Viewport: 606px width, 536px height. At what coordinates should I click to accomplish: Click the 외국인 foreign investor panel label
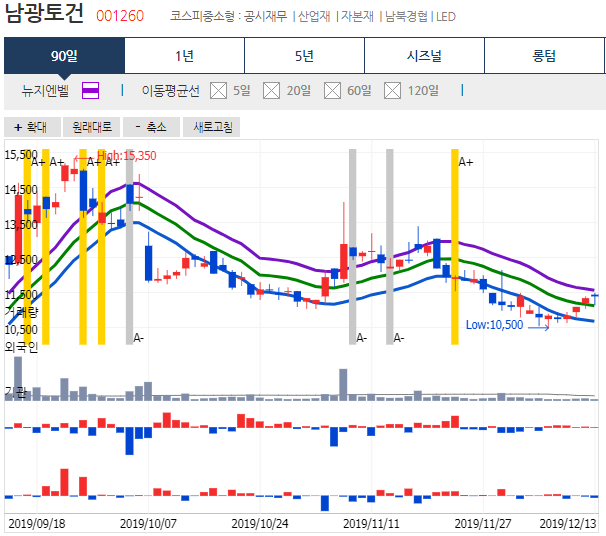tap(22, 347)
